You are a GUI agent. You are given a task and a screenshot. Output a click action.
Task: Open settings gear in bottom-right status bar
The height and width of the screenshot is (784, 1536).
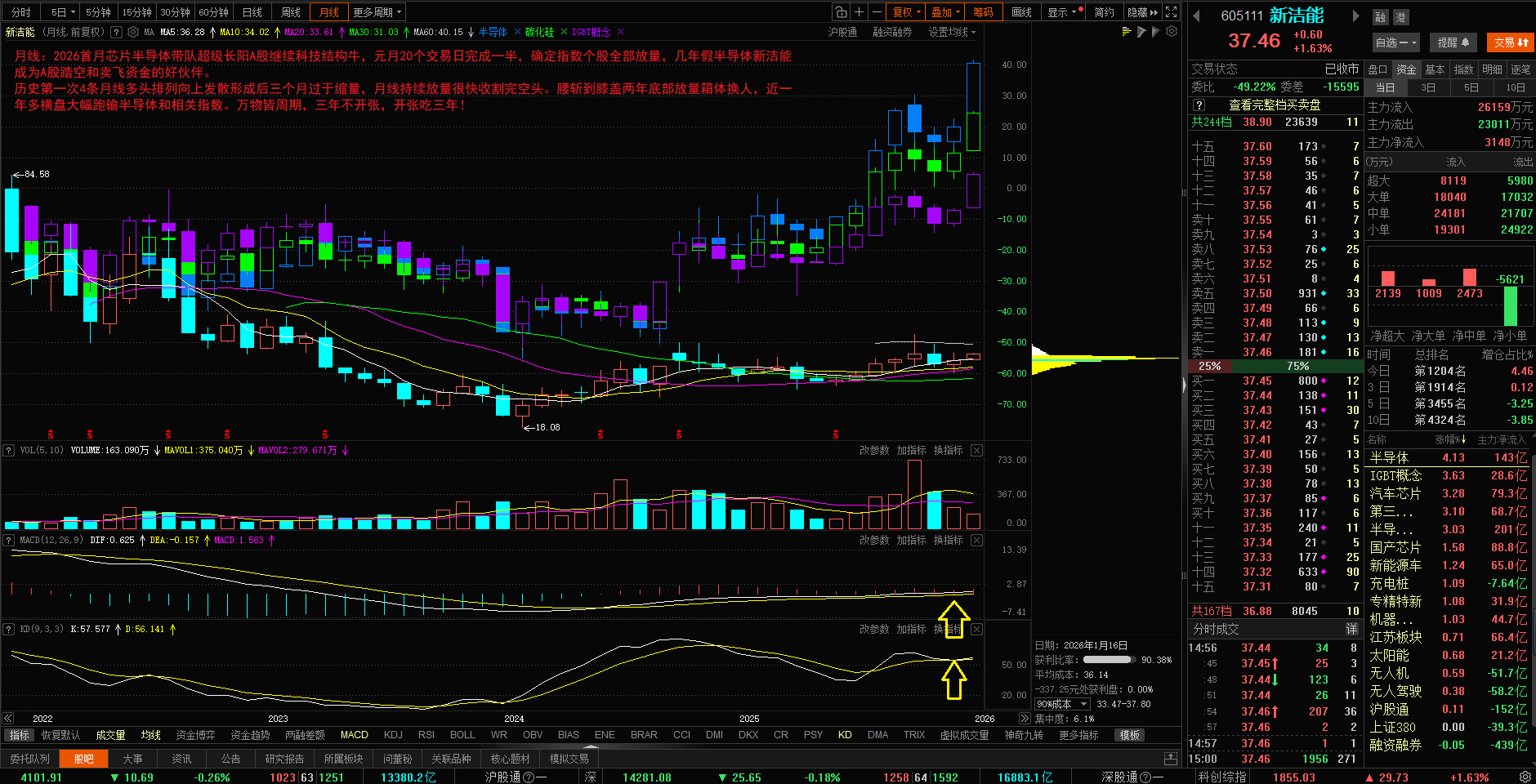(x=1525, y=777)
